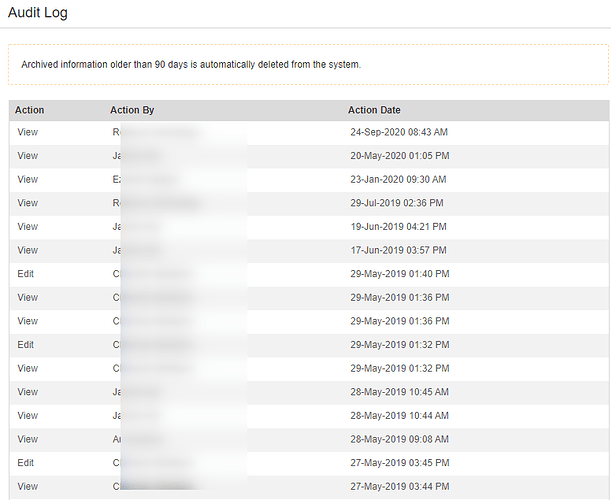Image resolution: width=611 pixels, height=500 pixels.
Task: Click the Action By column header
Action: click(132, 110)
